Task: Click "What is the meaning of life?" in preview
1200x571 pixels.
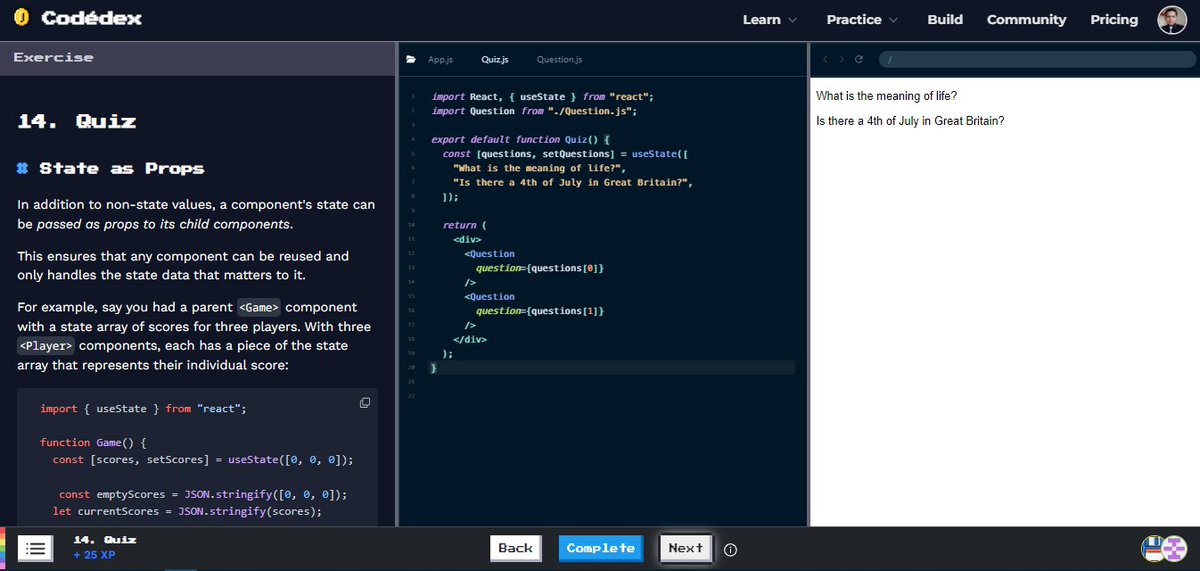Action: 886,96
